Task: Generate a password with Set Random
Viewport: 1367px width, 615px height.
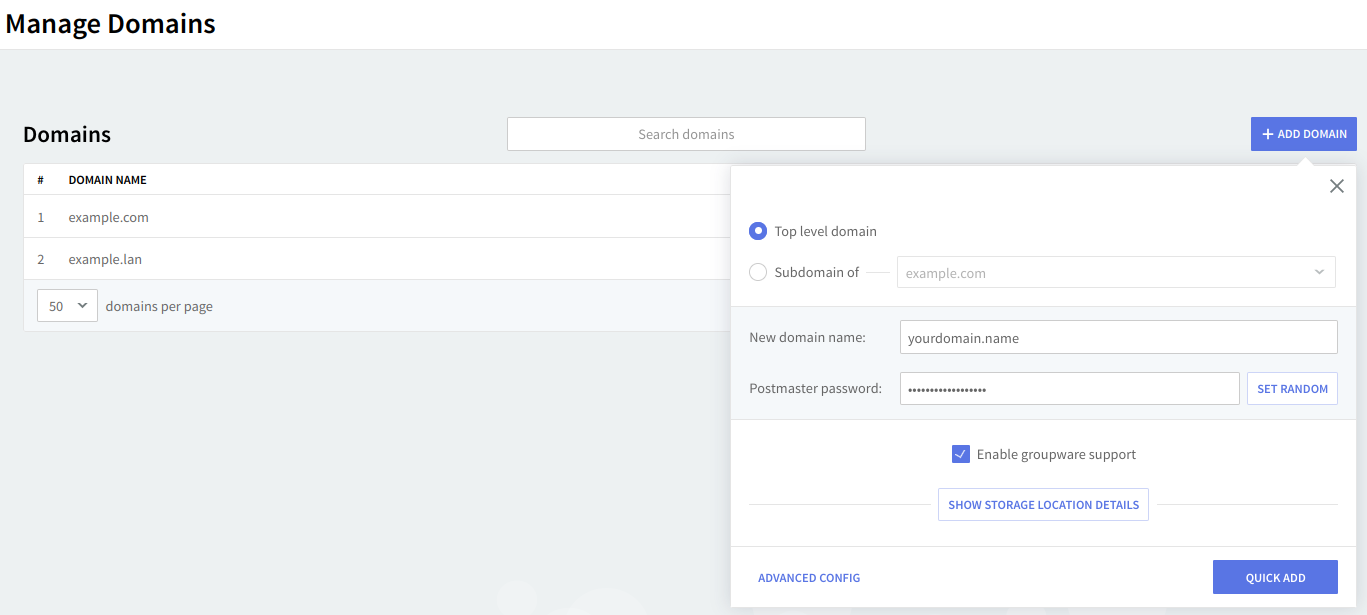Action: coord(1292,389)
